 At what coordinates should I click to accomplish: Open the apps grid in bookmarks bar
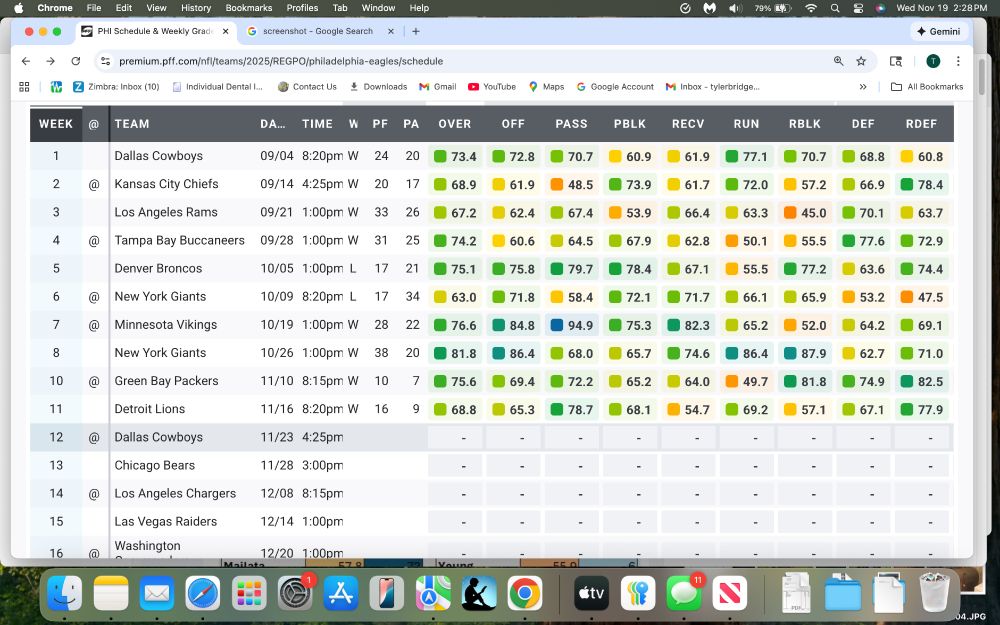24,87
